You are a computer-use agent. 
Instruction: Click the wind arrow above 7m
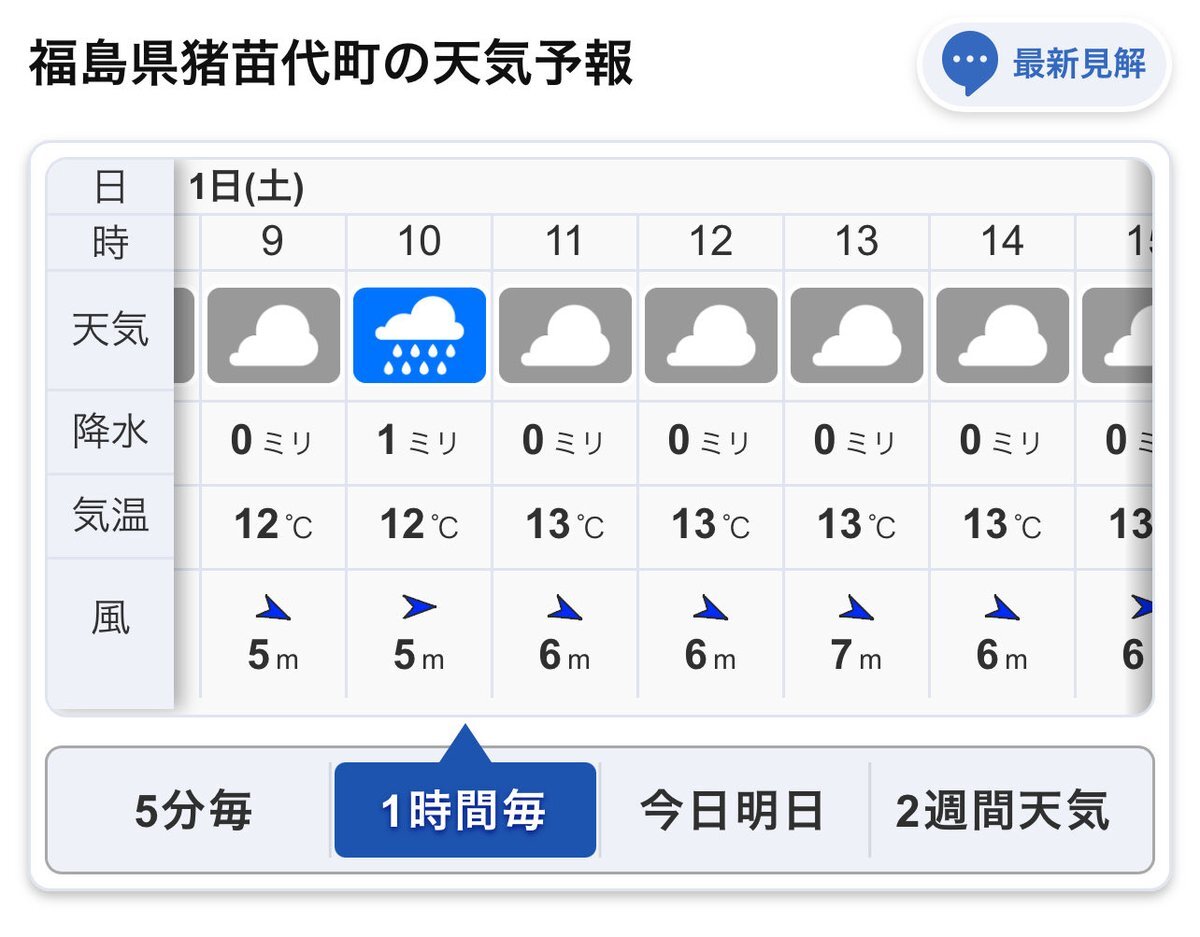click(x=856, y=607)
